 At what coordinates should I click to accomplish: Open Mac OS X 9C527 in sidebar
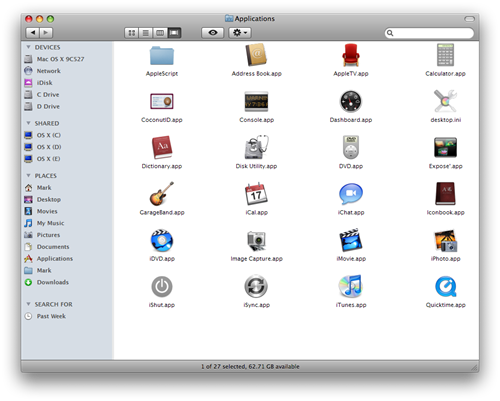[x=55, y=59]
